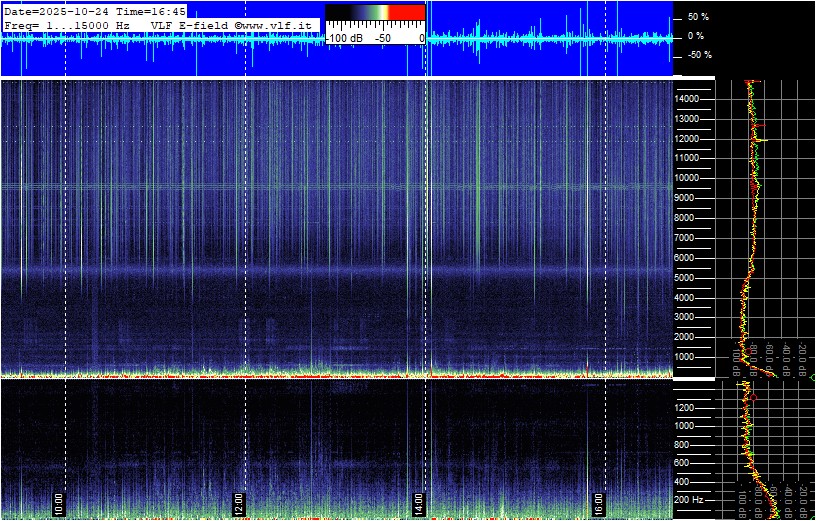816x521 pixels.
Task: Select the -50 mark on color scale
Action: pyautogui.click(x=382, y=38)
